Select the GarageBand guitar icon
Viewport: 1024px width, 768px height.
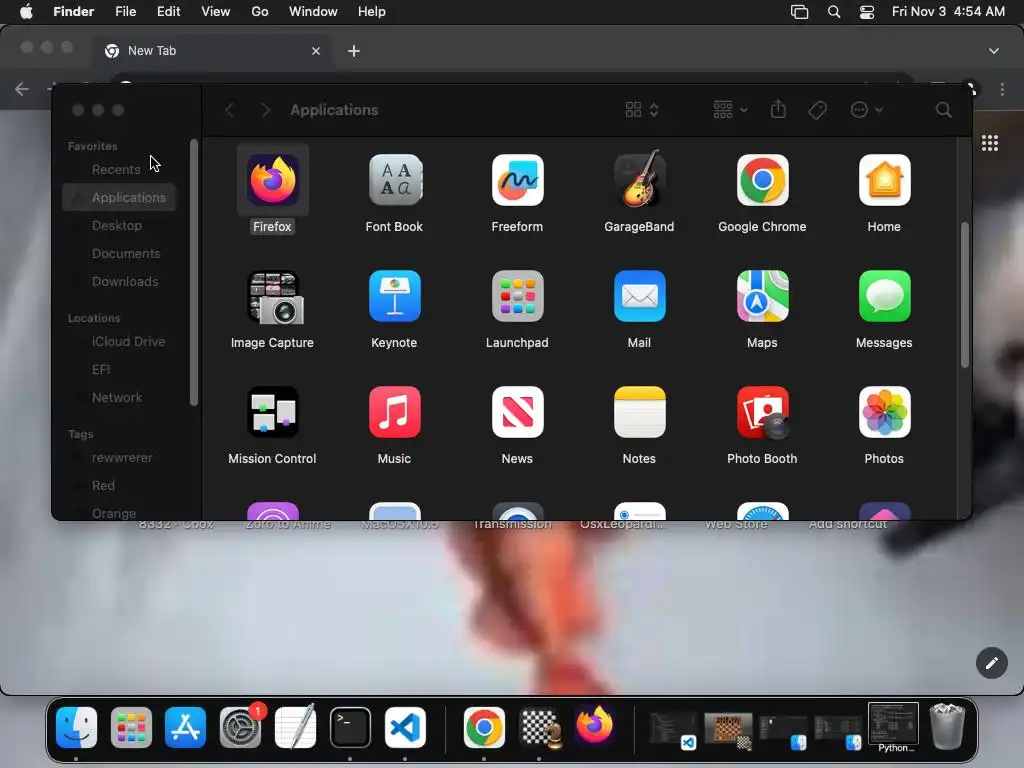coord(639,180)
